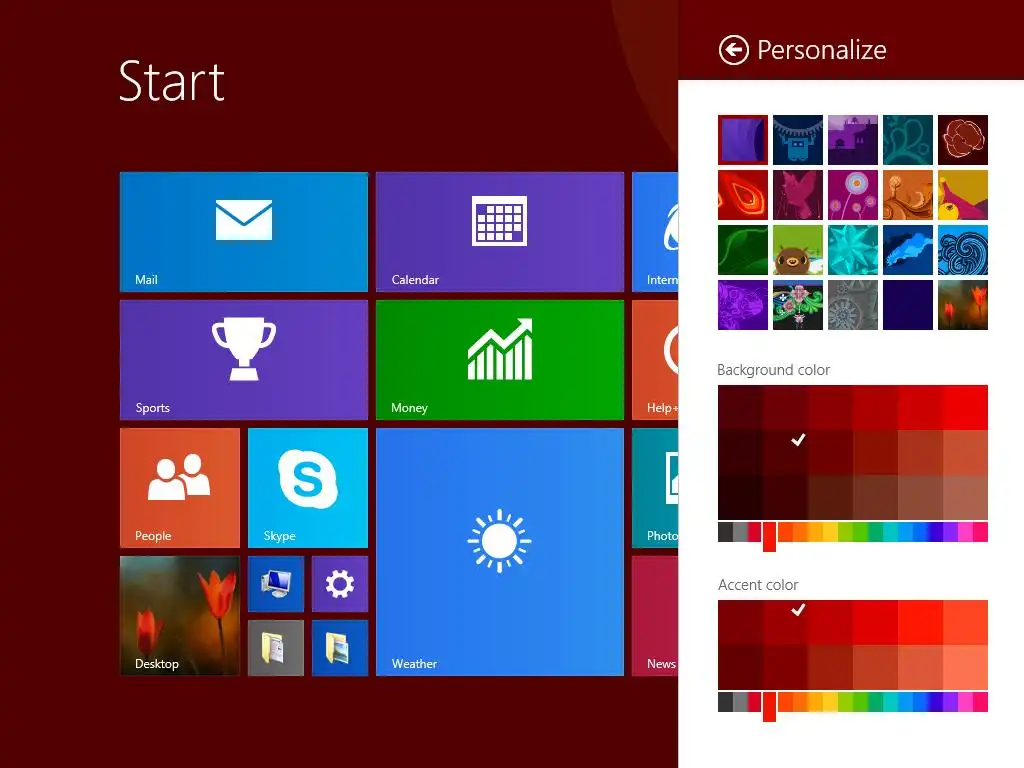Screen dimensions: 1024x768
Task: Pick yellow on the Background color hue strip
Action: click(829, 532)
